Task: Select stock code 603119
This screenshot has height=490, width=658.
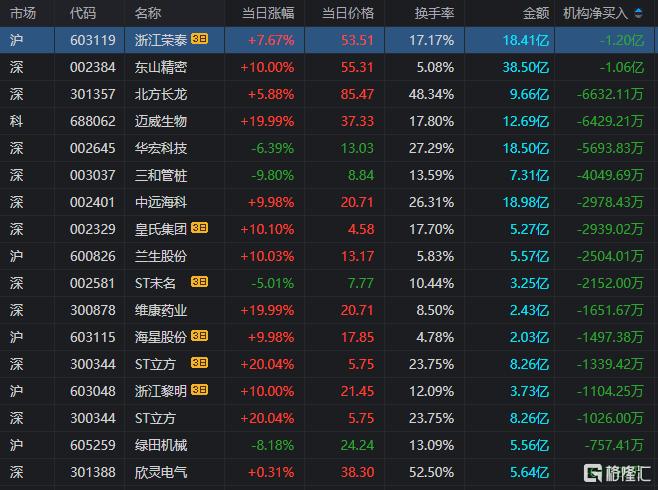Action: [x=93, y=40]
